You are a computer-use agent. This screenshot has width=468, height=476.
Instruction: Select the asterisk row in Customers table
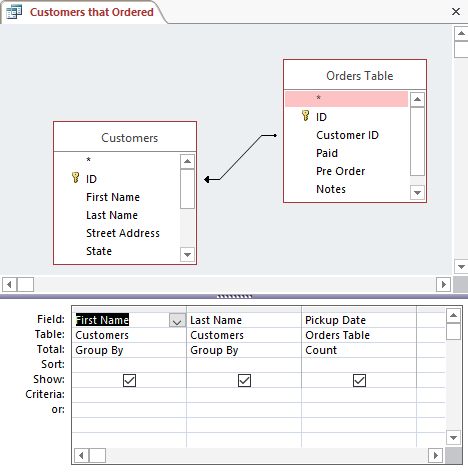[117, 160]
